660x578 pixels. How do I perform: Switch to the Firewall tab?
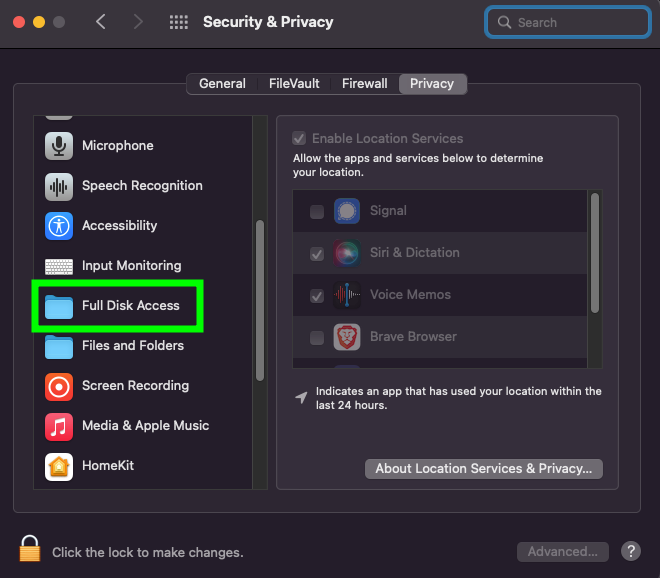point(364,84)
